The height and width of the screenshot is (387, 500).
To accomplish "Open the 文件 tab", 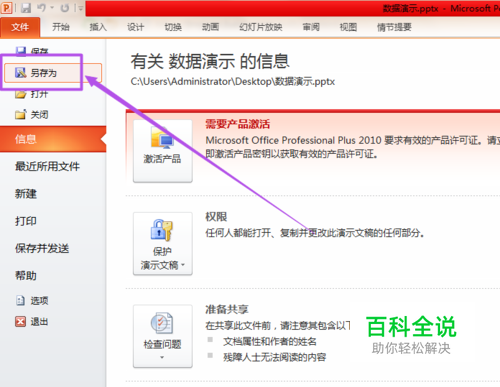I will pos(20,27).
